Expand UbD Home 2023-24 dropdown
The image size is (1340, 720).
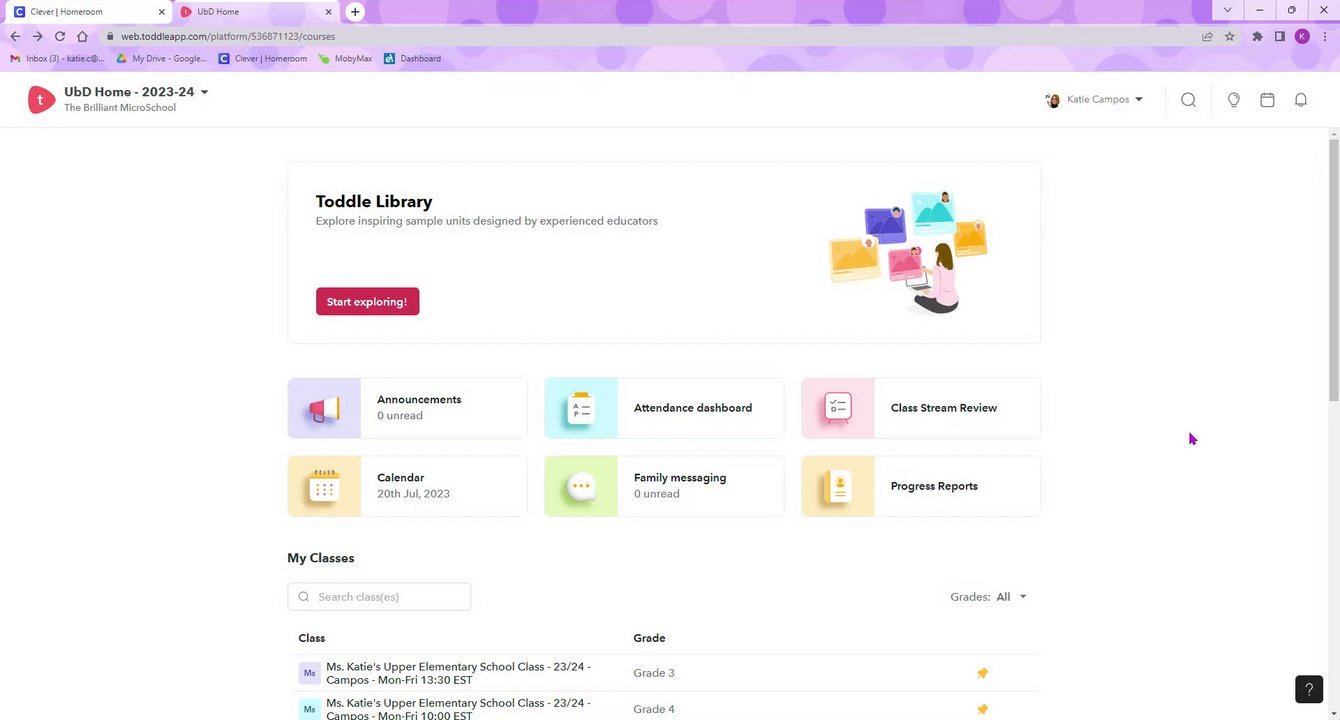pos(204,92)
